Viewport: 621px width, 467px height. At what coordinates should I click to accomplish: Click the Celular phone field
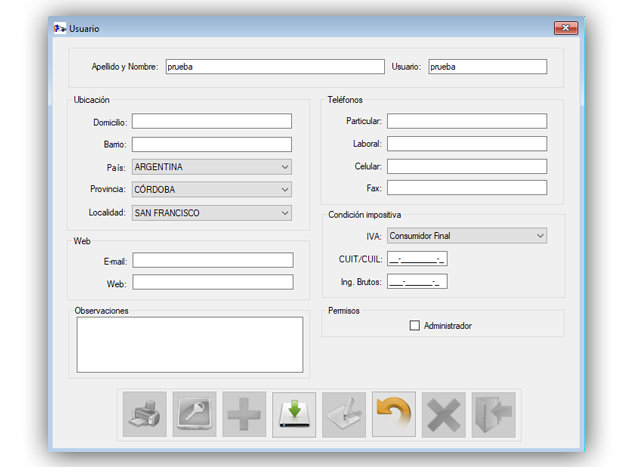[x=467, y=166]
